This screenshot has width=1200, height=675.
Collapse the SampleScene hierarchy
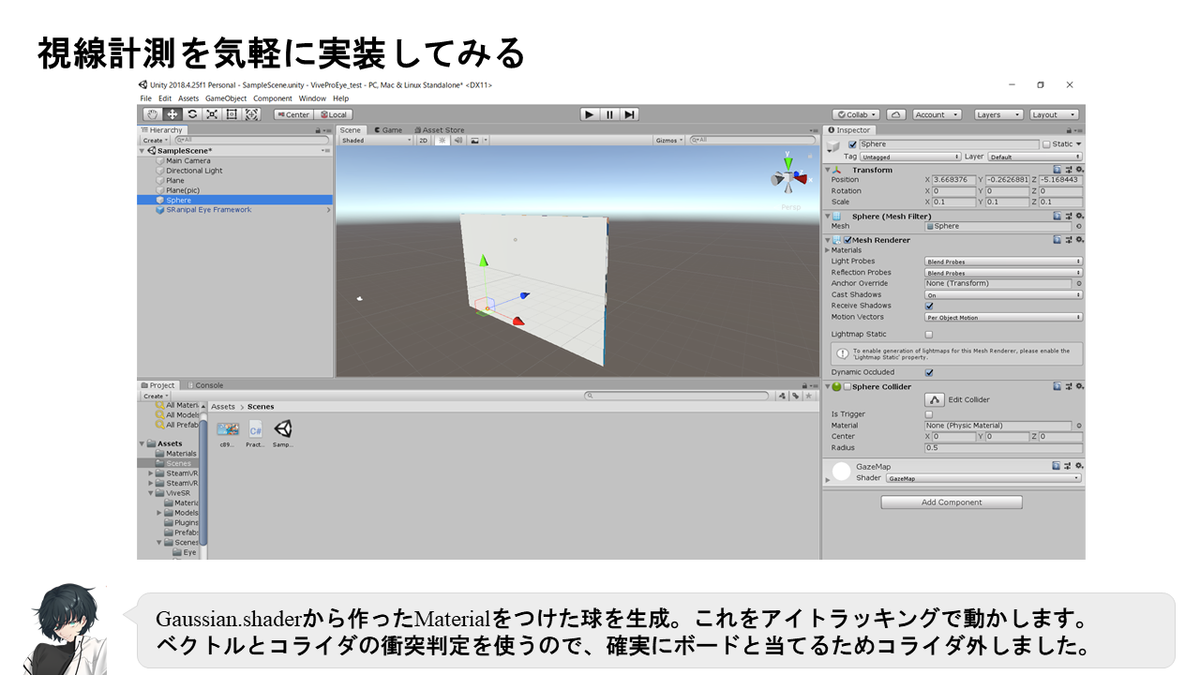click(143, 150)
